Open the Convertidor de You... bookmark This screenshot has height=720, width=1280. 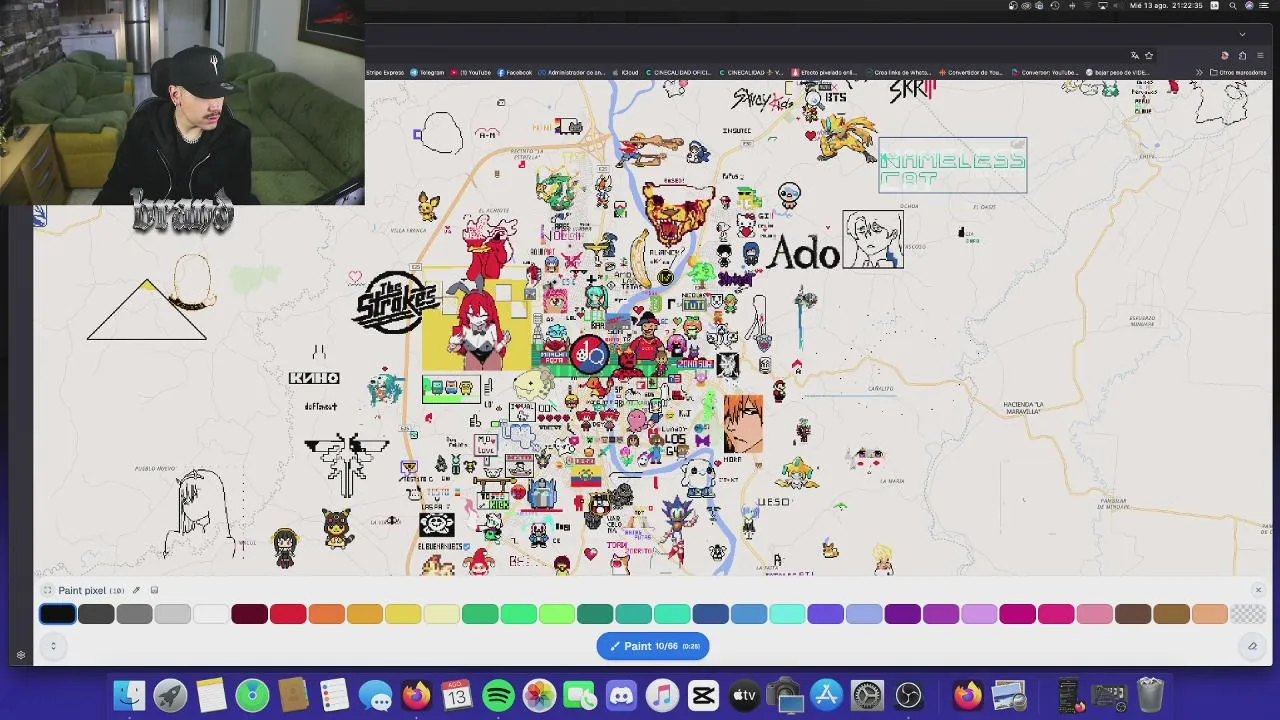970,72
